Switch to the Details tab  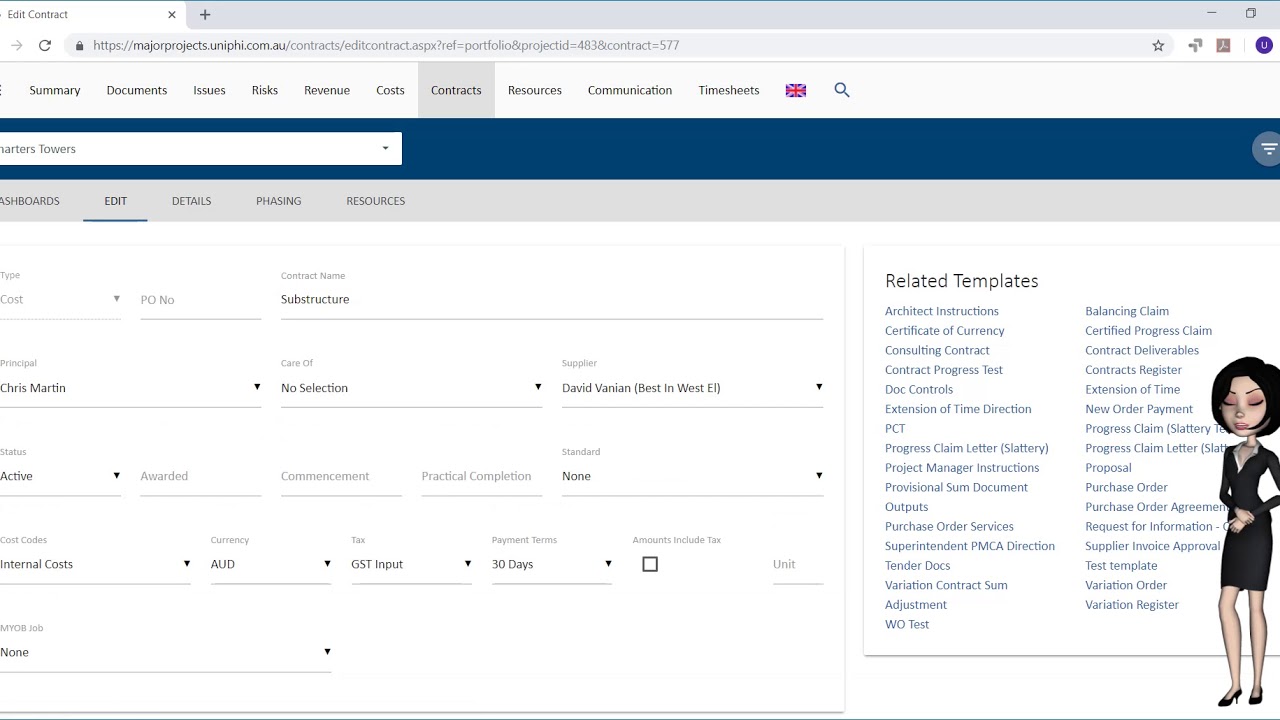pyautogui.click(x=191, y=201)
